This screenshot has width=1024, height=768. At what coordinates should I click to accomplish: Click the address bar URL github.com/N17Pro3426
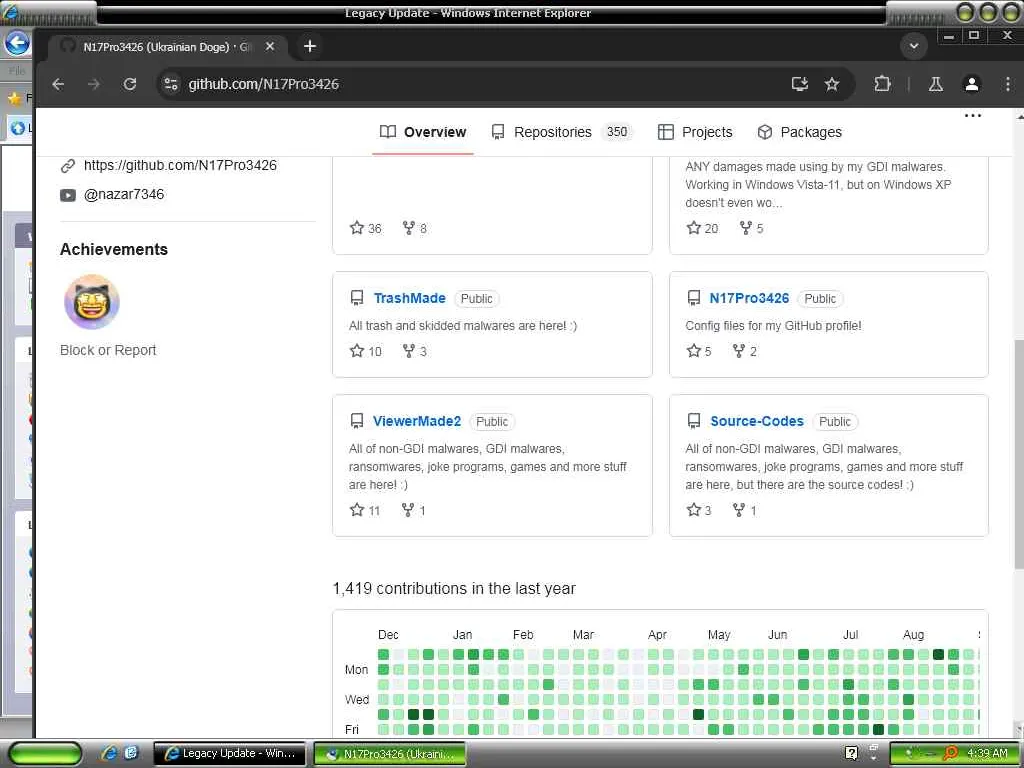(x=264, y=84)
